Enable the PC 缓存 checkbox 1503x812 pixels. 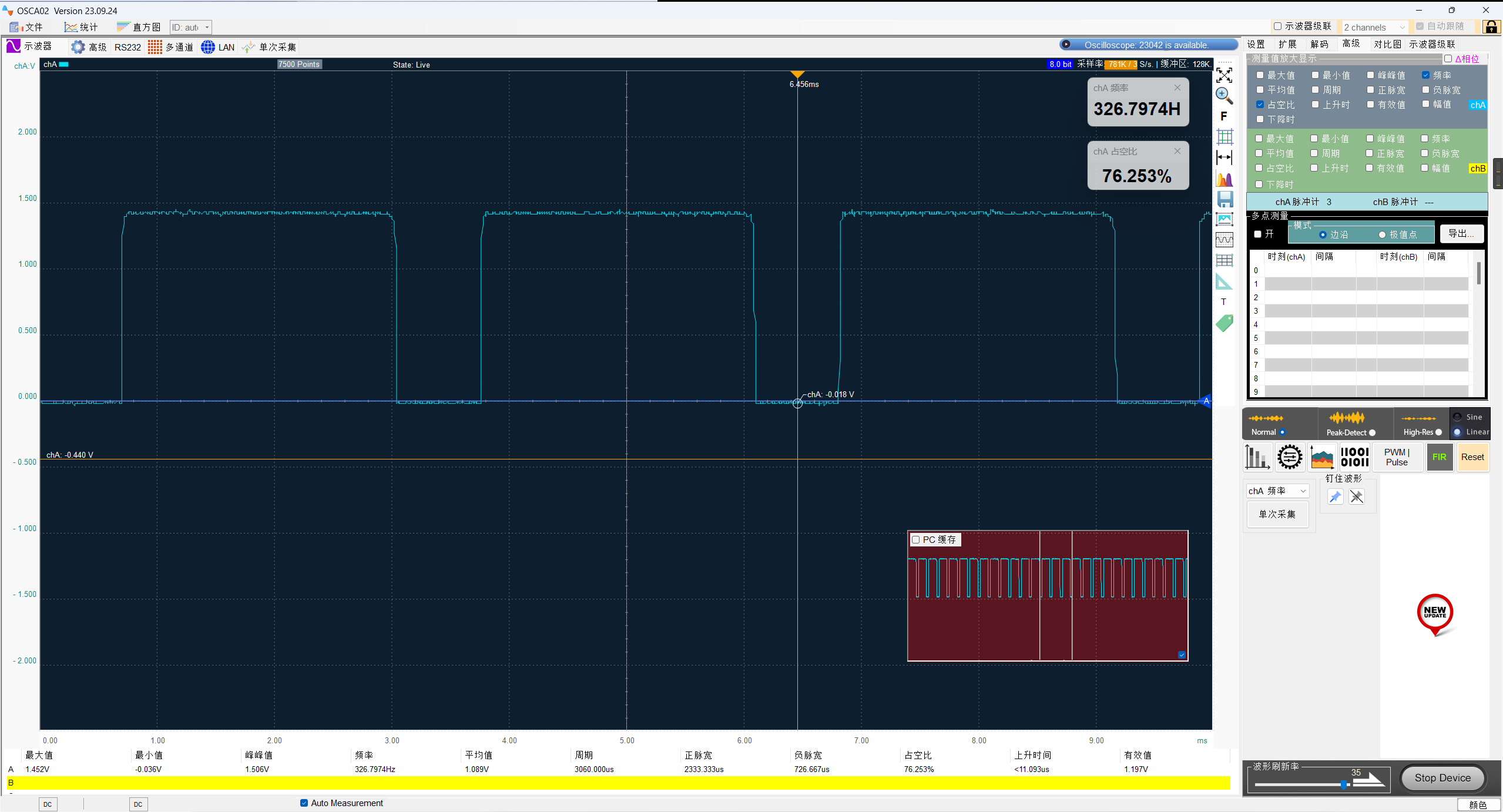pyautogui.click(x=916, y=539)
